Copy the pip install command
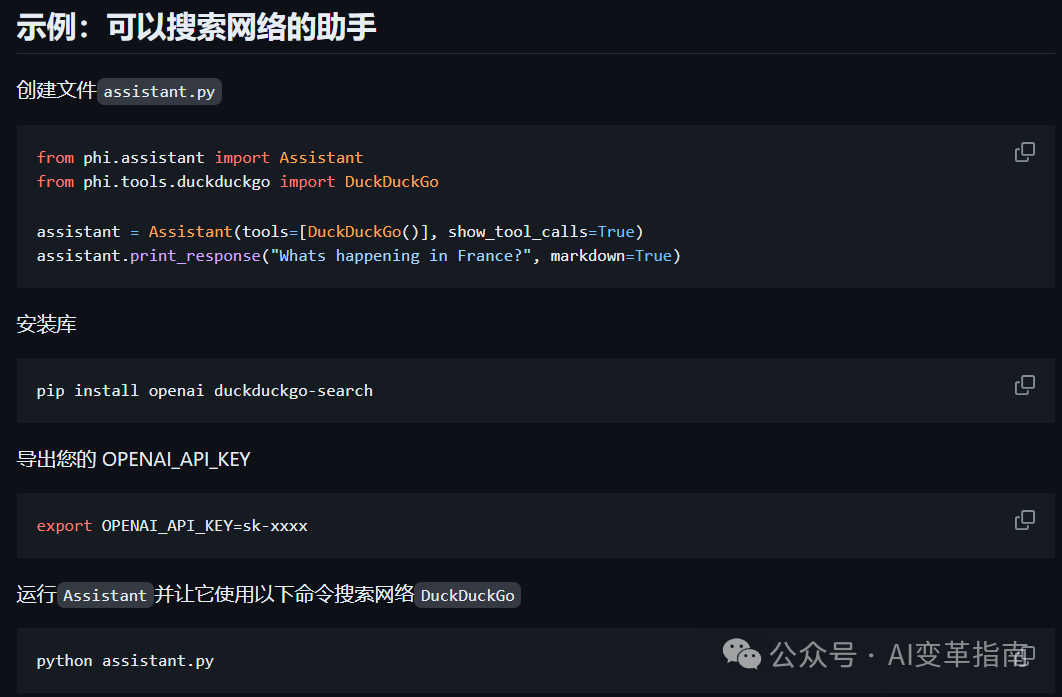 [x=1025, y=385]
